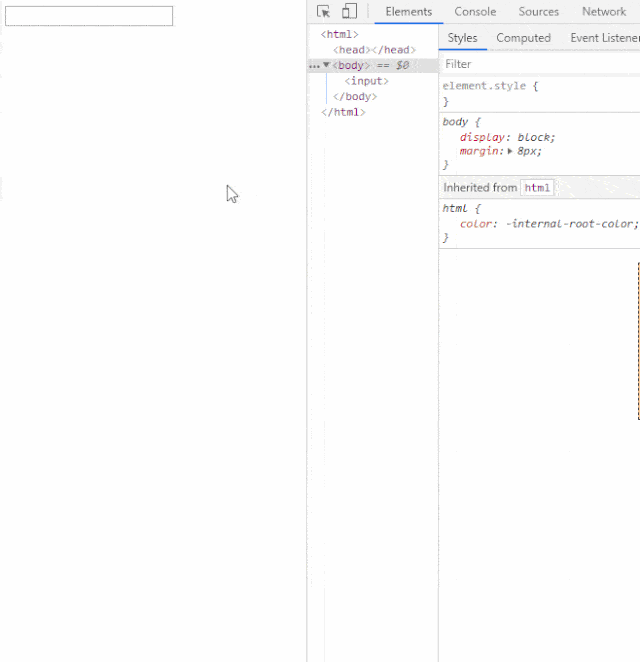Click the html inherited-from link
The height and width of the screenshot is (662, 640).
537,188
